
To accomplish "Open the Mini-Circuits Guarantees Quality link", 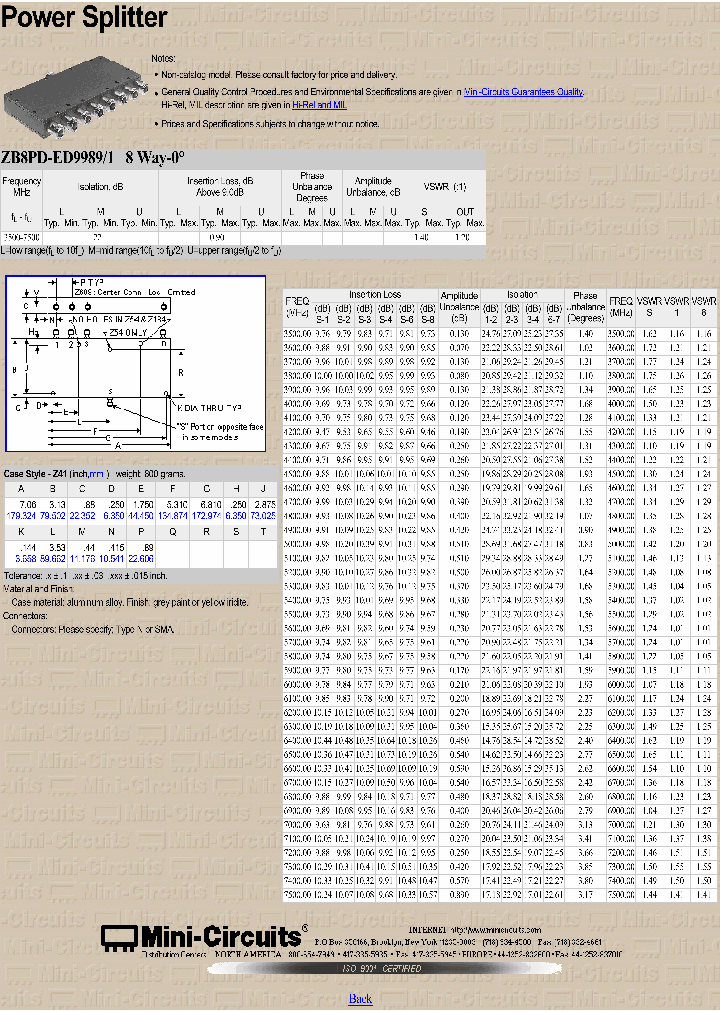I will (523, 92).
